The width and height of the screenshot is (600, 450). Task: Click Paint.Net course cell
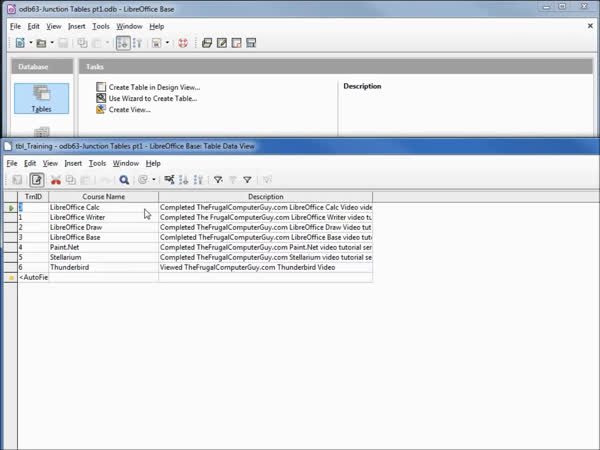[x=104, y=247]
